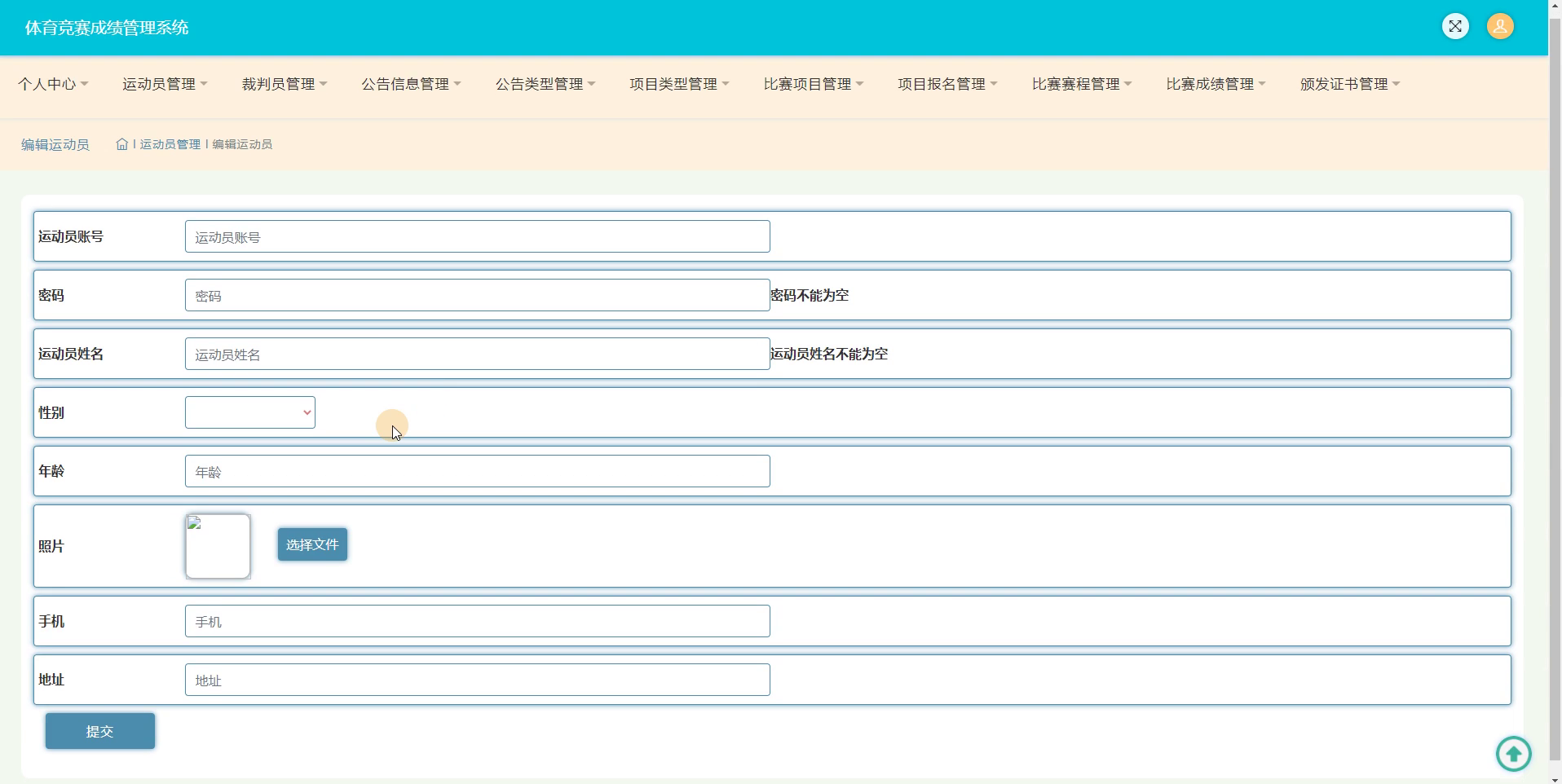The height and width of the screenshot is (784, 1562).
Task: Click the 体育竞赛成绩管理系统 title
Action: tap(107, 28)
